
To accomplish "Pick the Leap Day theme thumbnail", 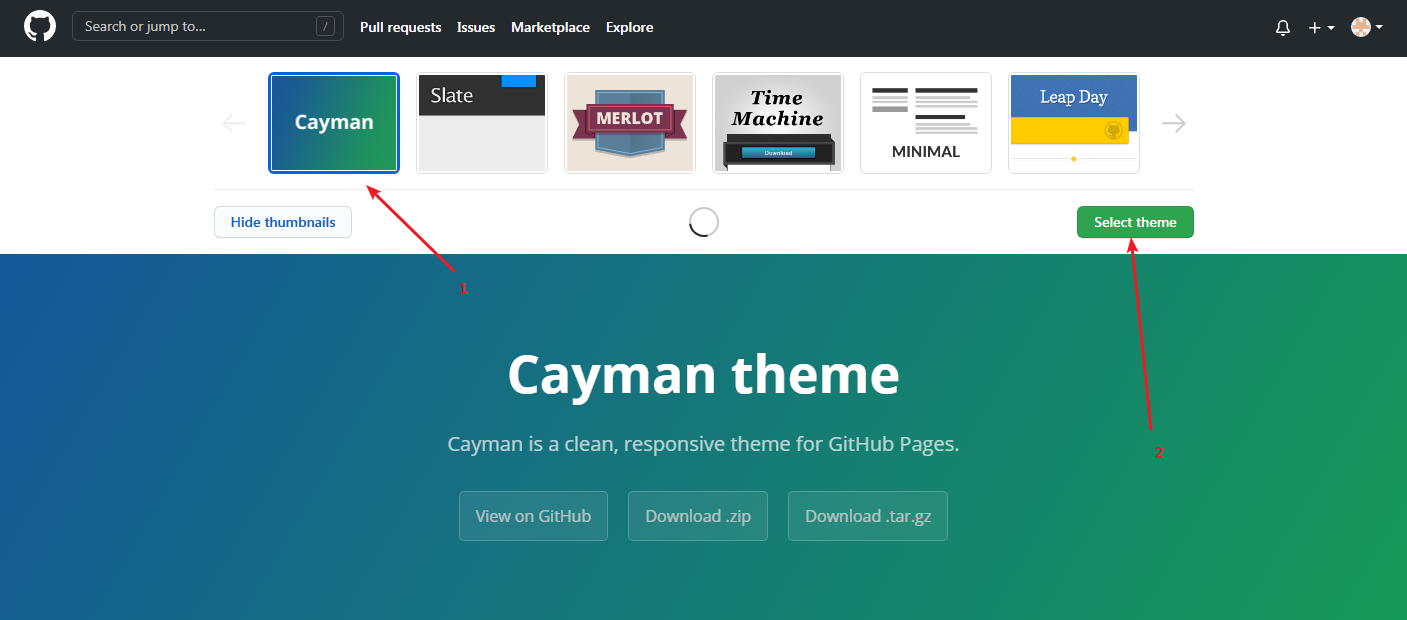I will click(x=1074, y=123).
